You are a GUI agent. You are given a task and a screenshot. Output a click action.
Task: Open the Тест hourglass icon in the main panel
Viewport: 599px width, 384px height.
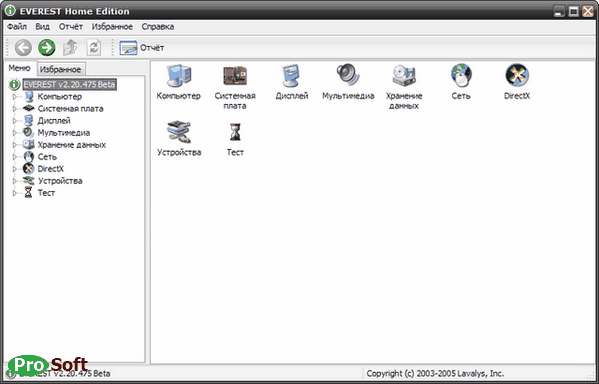click(235, 132)
